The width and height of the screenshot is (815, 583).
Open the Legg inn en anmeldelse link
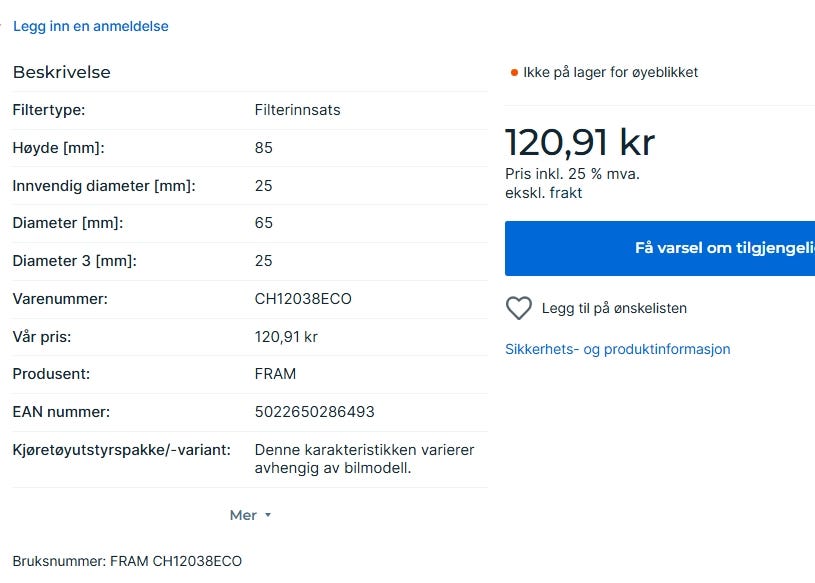[91, 26]
